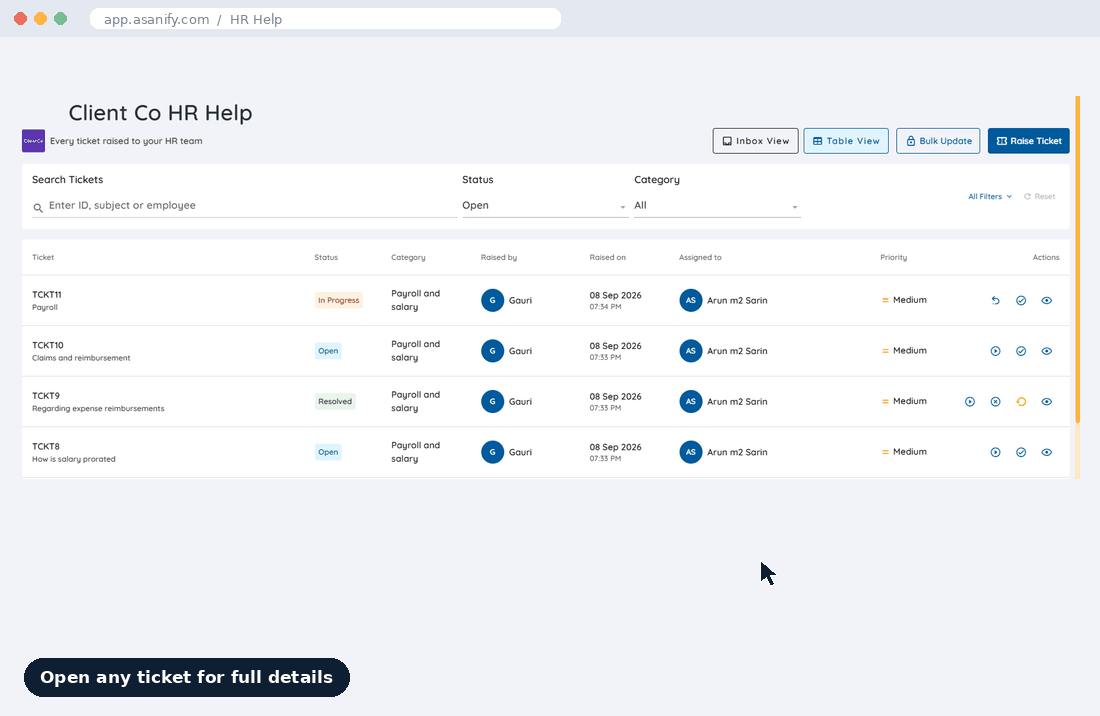Click the Status column header
Viewport: 1100px width, 716px height.
326,257
